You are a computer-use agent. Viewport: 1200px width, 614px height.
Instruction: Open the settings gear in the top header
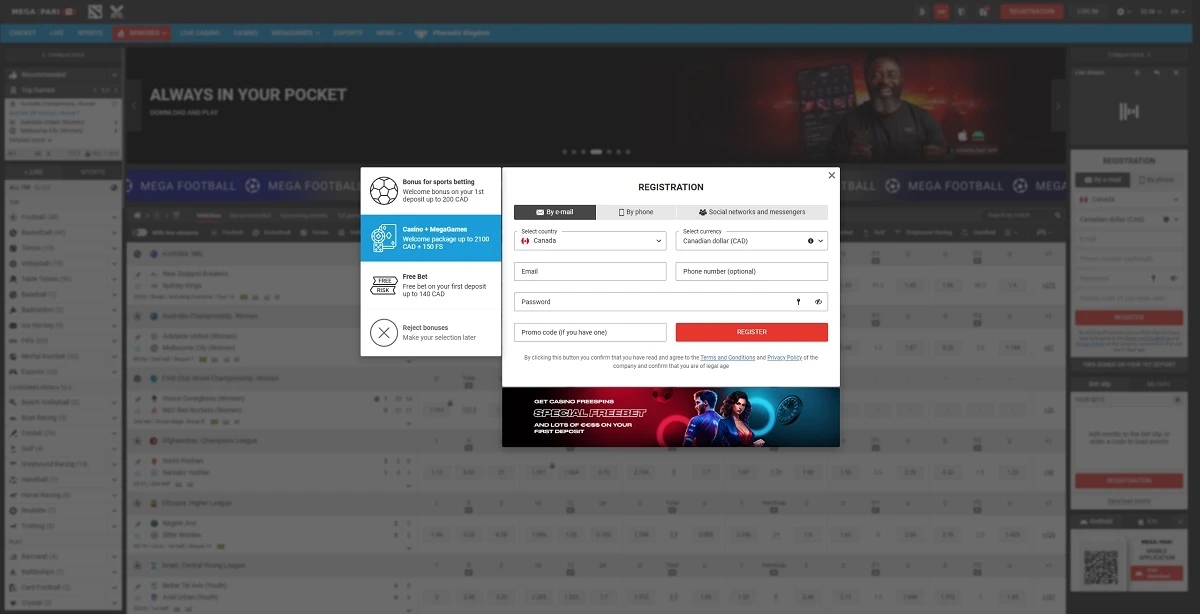click(1121, 11)
